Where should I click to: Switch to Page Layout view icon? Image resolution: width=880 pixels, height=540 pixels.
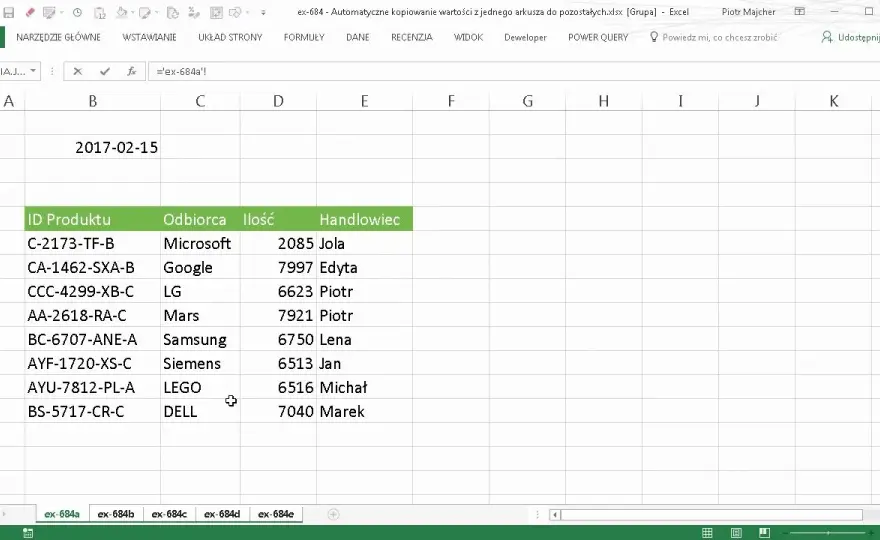click(736, 533)
